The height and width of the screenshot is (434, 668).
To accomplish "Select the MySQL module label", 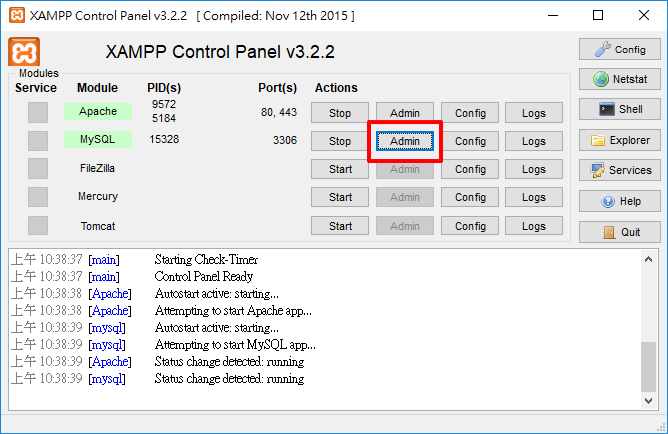I will pyautogui.click(x=98, y=139).
